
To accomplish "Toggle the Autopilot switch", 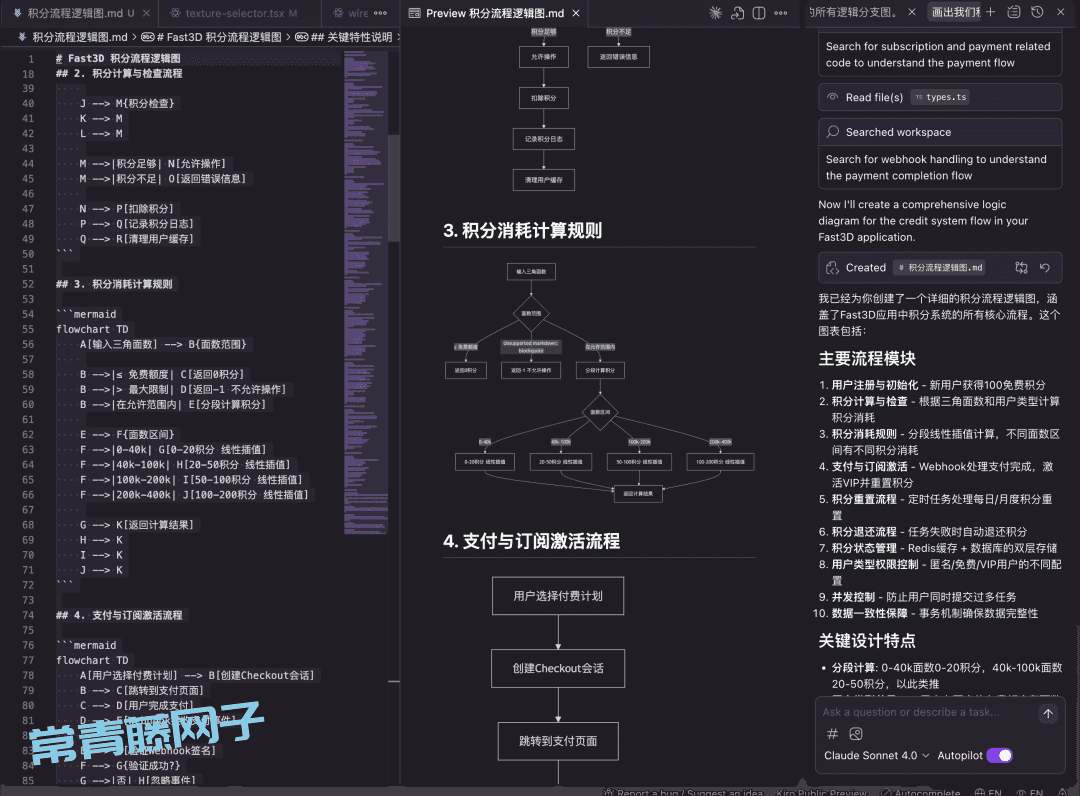I will [999, 755].
